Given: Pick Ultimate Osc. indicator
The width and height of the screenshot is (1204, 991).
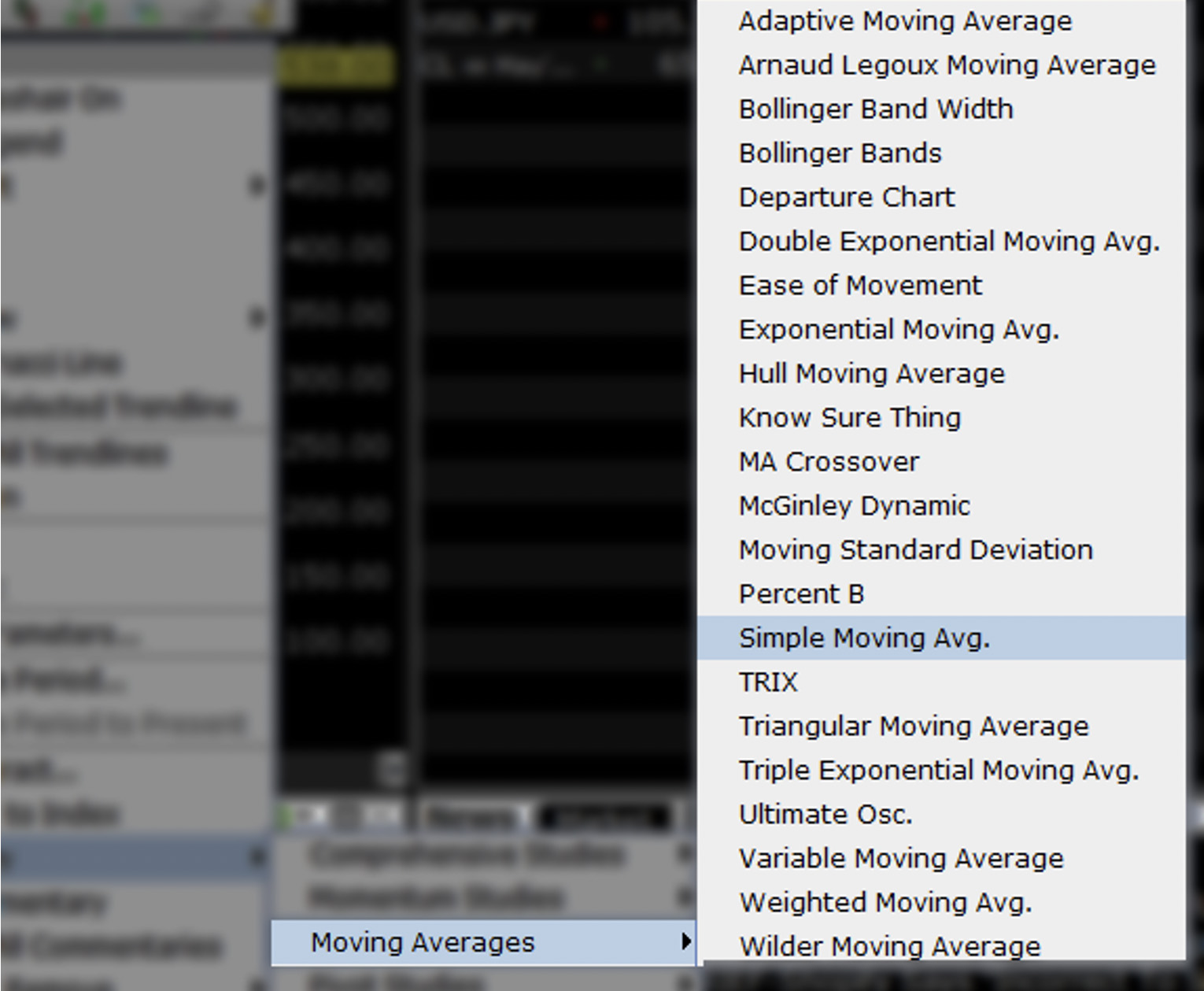Looking at the screenshot, I should [825, 815].
